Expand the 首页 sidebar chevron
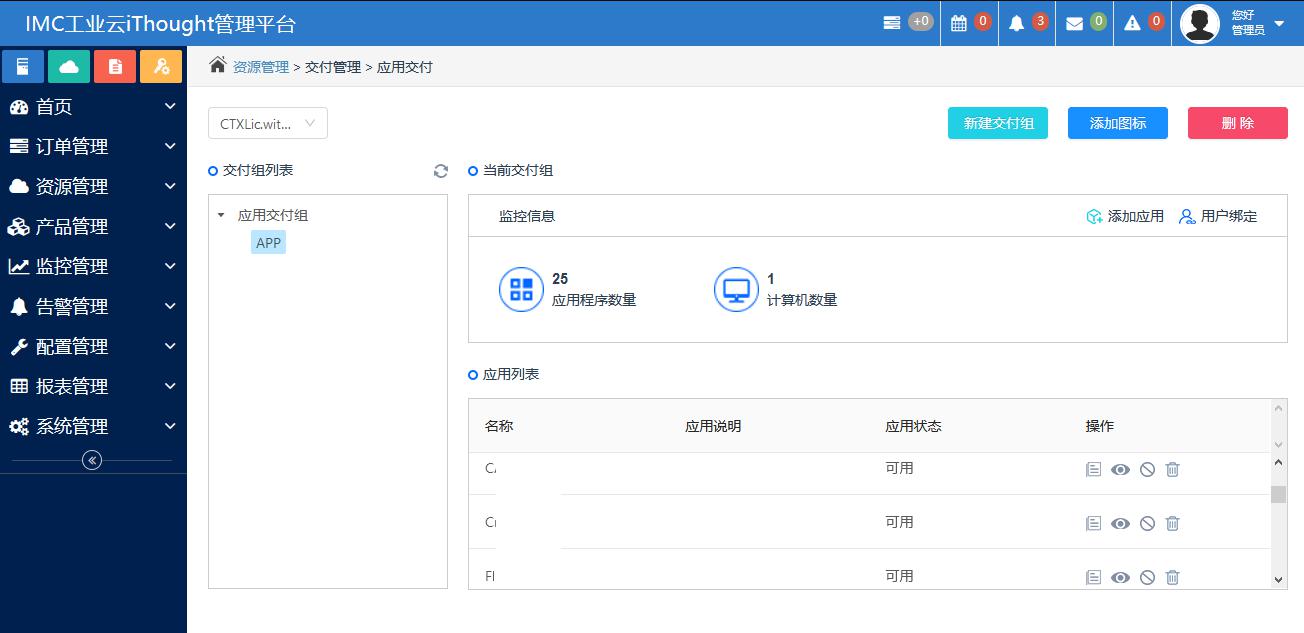This screenshot has width=1304, height=633. pos(170,106)
